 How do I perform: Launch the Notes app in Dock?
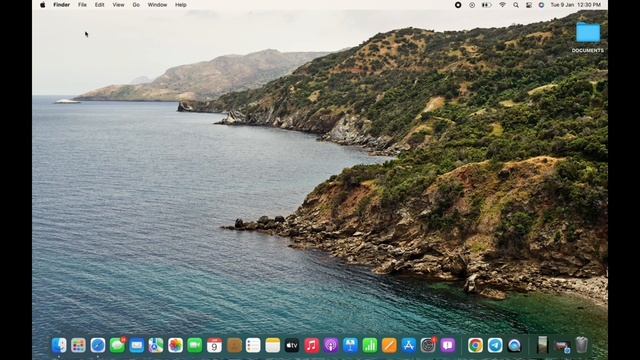point(273,345)
